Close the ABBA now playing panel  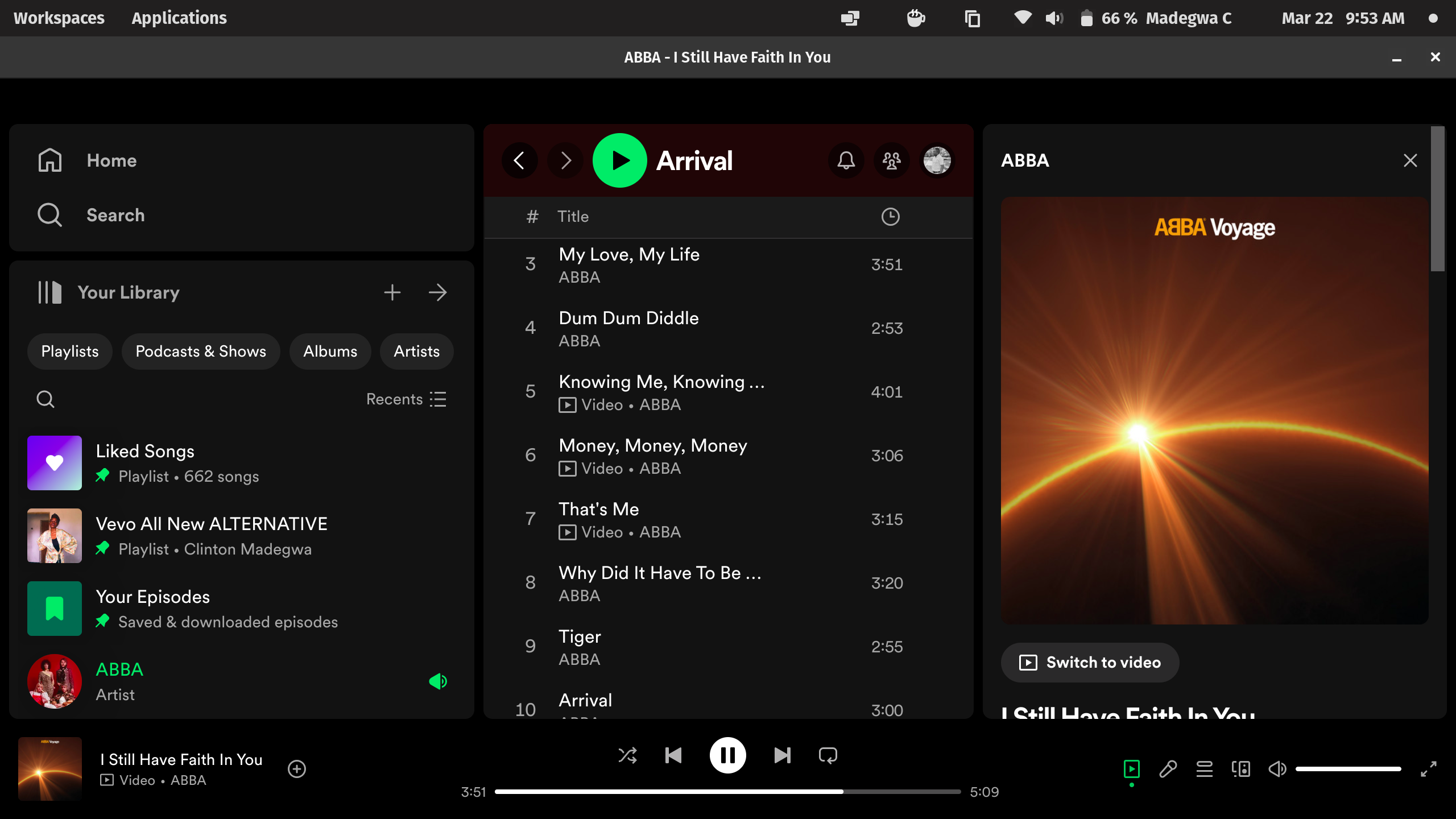[1410, 160]
